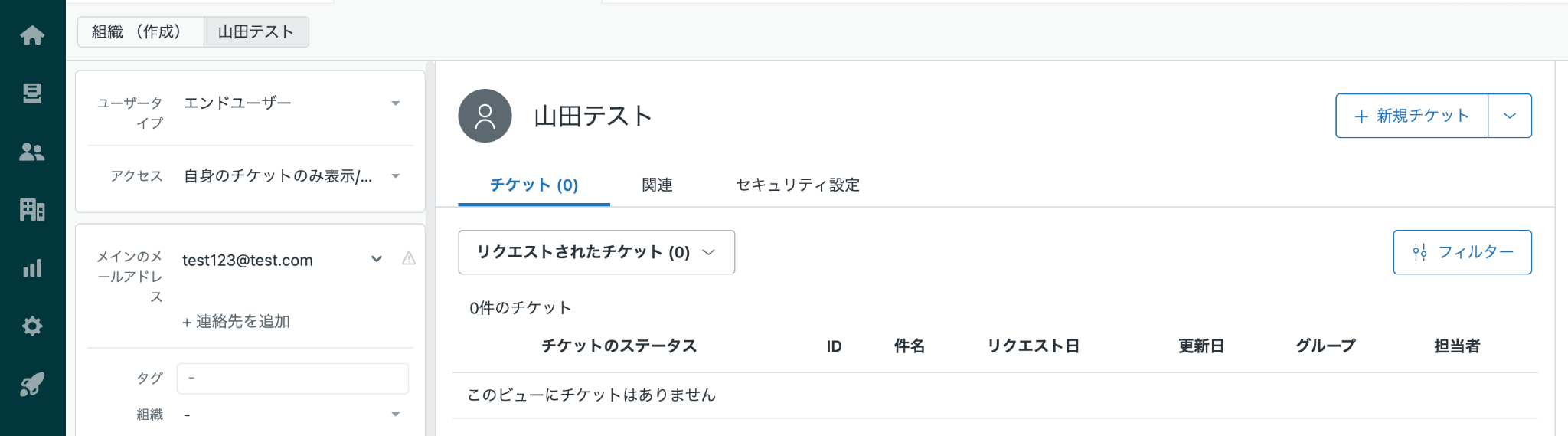Click the 新規チケット button
Viewport: 1568px width, 436px height.
pyautogui.click(x=1412, y=116)
